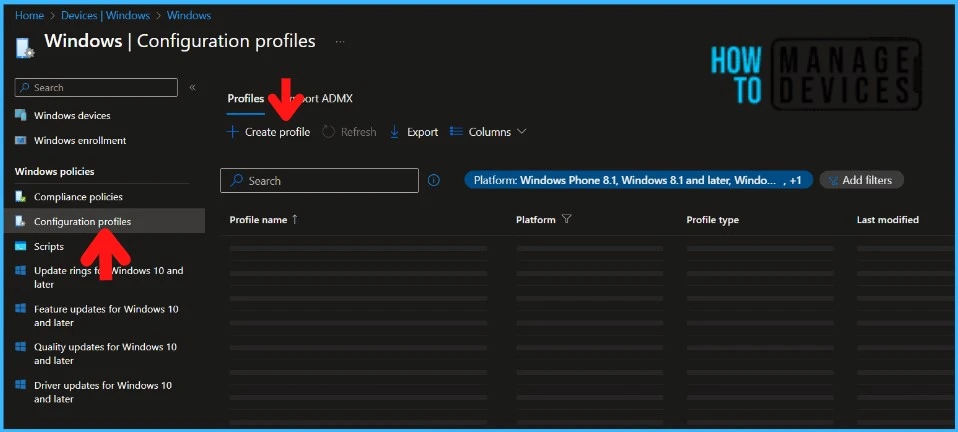The image size is (958, 432).
Task: Focus the sidebar Search box
Action: (96, 87)
